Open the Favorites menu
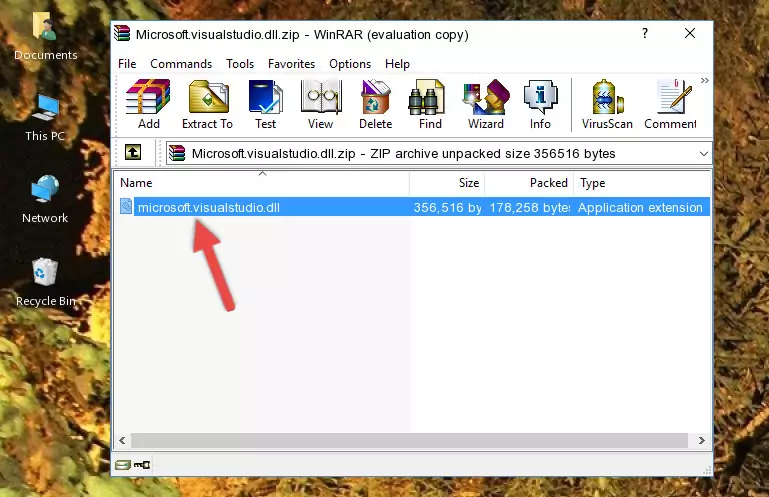Screen dimensions: 769x497 pyautogui.click(x=291, y=64)
